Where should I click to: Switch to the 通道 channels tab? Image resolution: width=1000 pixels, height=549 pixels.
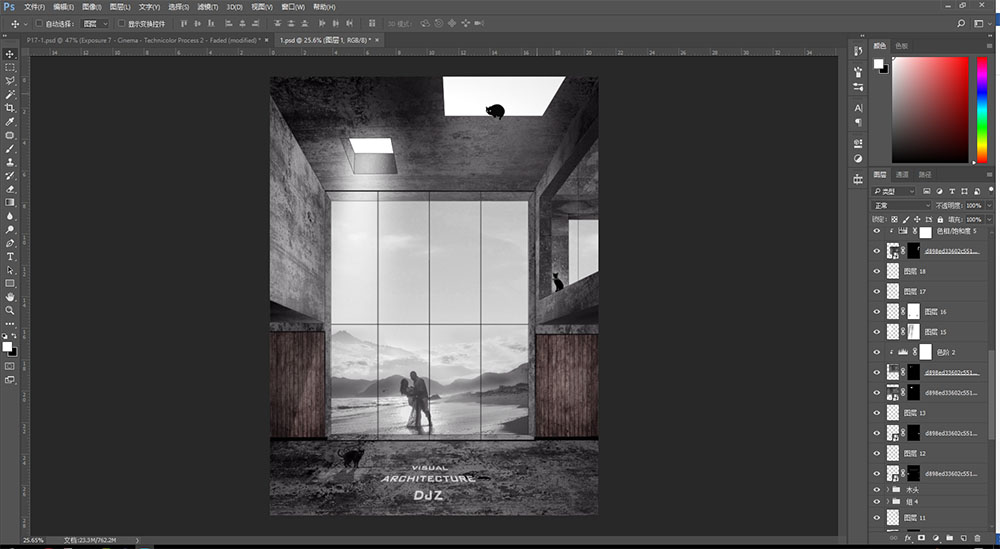[x=902, y=175]
